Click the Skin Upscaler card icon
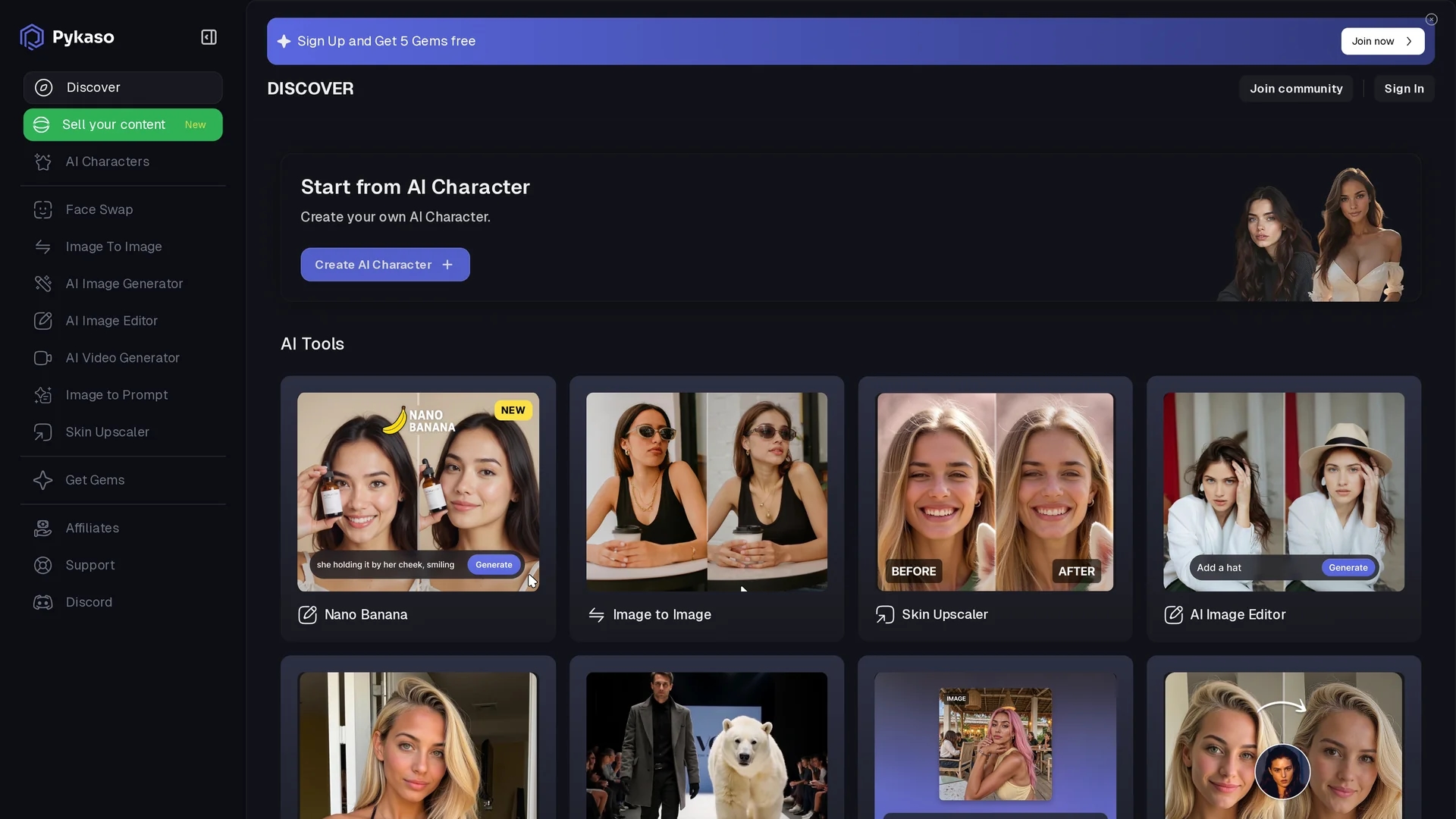 click(885, 615)
